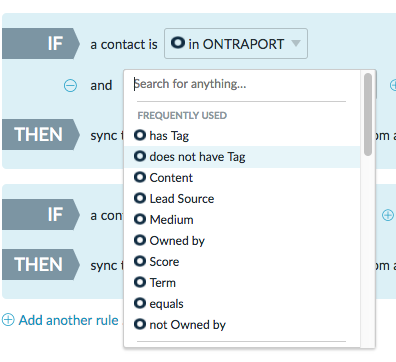Click the ONTRAPORT logo icon in the dropdown box
The image size is (396, 362).
[x=178, y=43]
